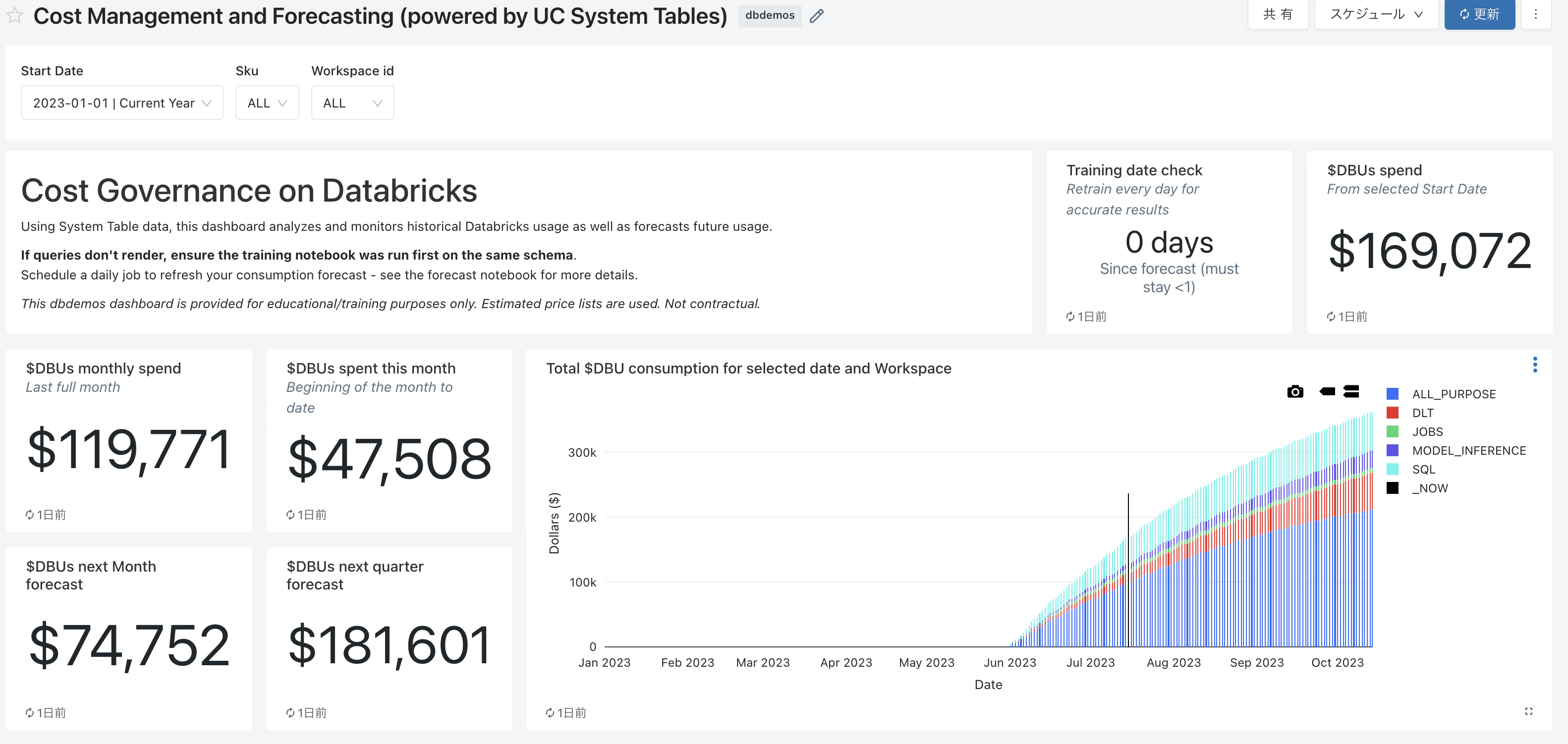Toggle _NOW series via black legend swatch
Image resolution: width=1568 pixels, height=744 pixels.
pyautogui.click(x=1392, y=488)
